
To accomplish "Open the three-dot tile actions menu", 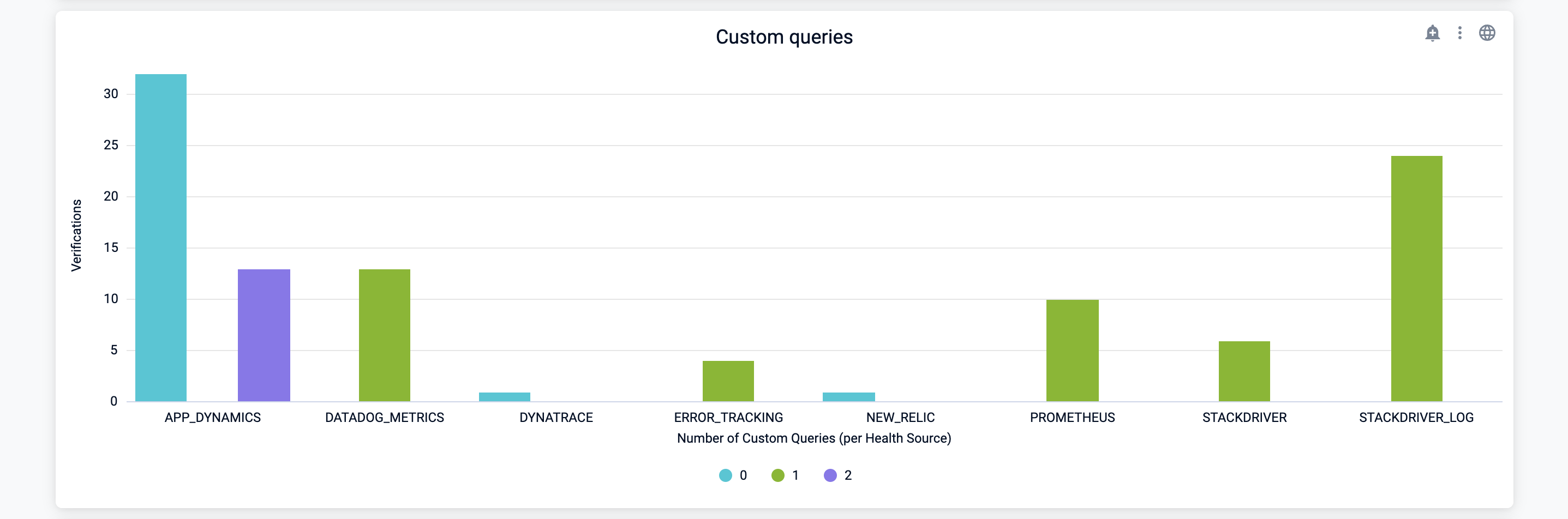I will point(1459,33).
